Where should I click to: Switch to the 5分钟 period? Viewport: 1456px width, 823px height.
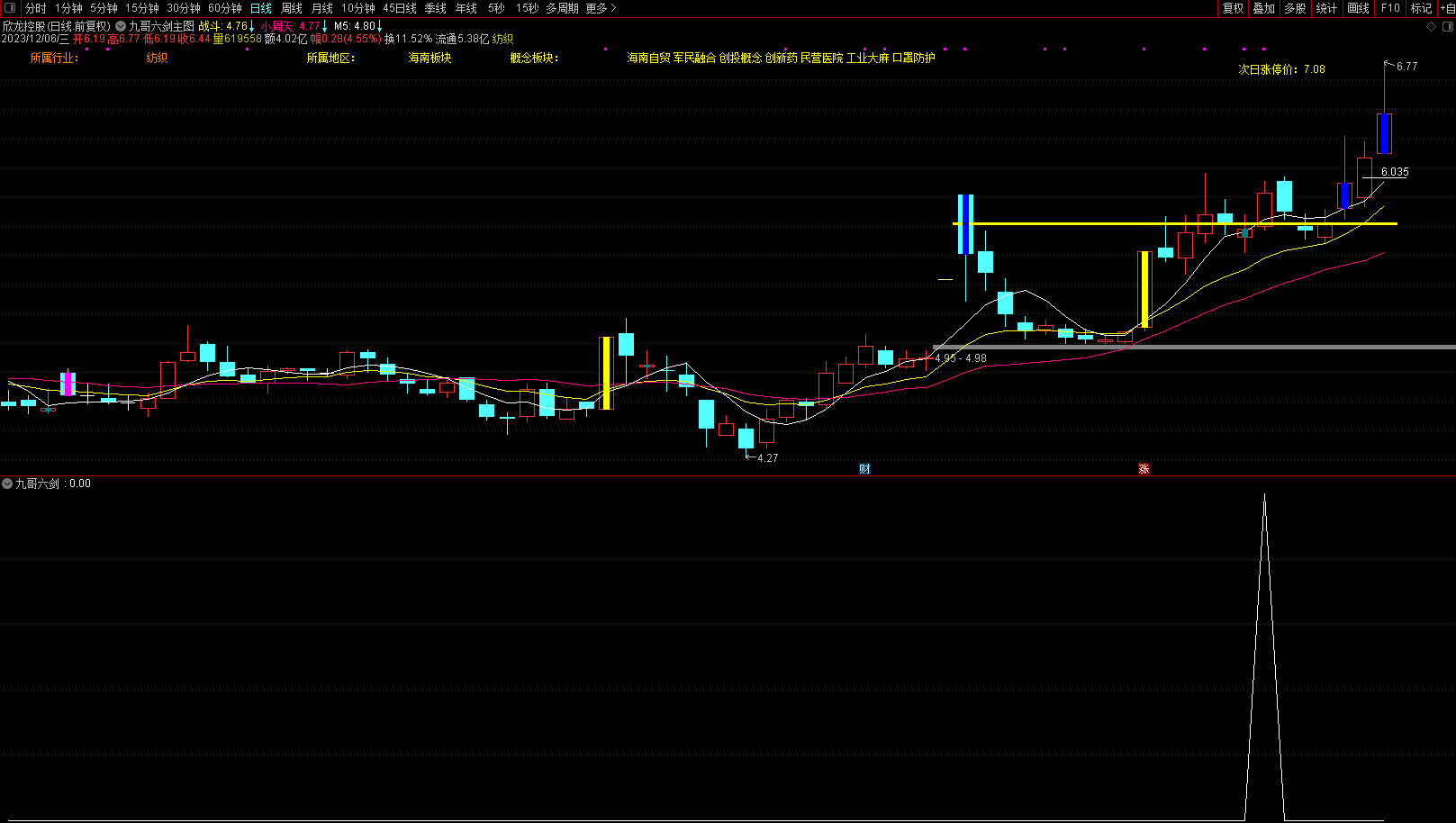104,8
